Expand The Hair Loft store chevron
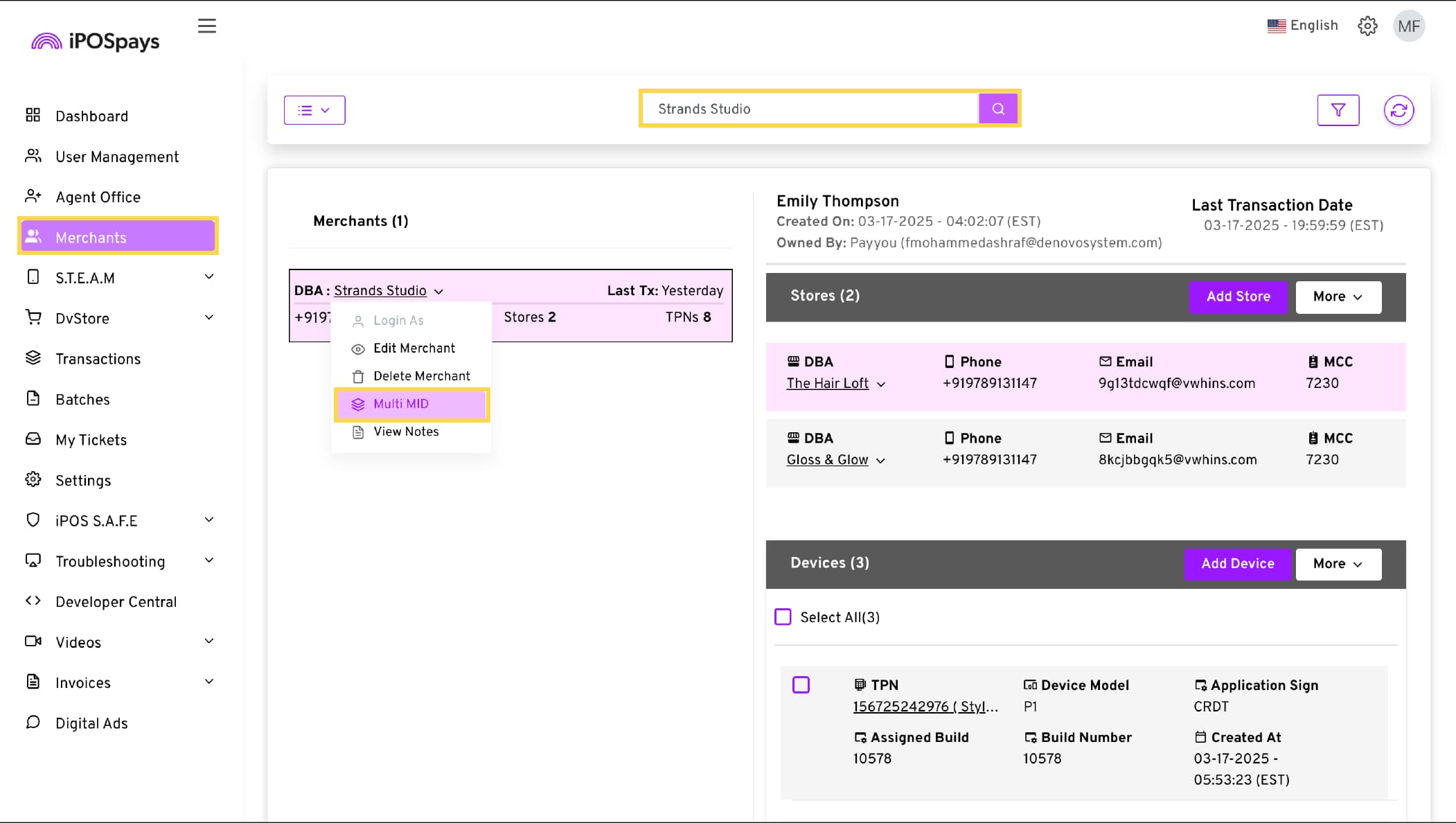 pos(881,384)
